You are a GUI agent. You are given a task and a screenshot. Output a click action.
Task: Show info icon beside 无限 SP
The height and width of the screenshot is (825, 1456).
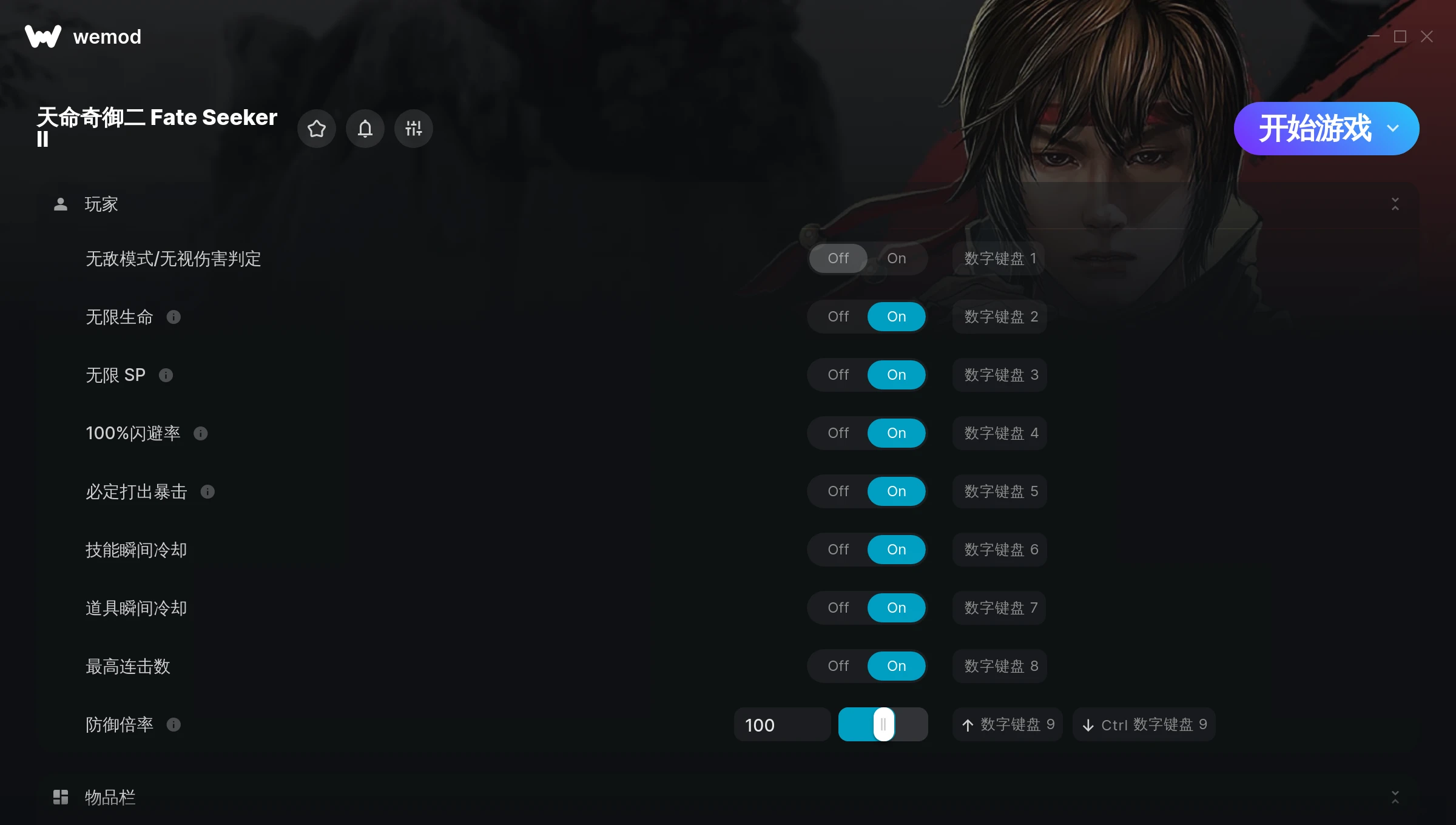[x=166, y=375]
